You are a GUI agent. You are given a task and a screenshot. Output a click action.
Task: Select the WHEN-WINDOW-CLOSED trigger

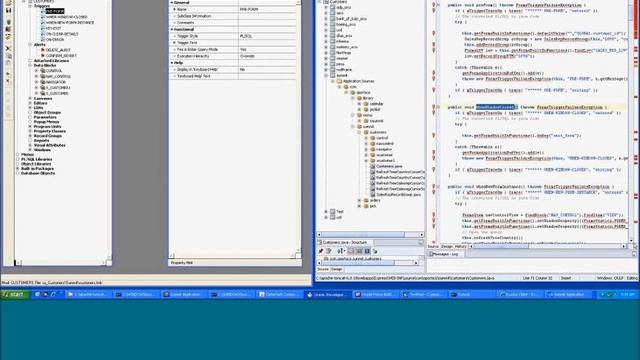pyautogui.click(x=67, y=17)
